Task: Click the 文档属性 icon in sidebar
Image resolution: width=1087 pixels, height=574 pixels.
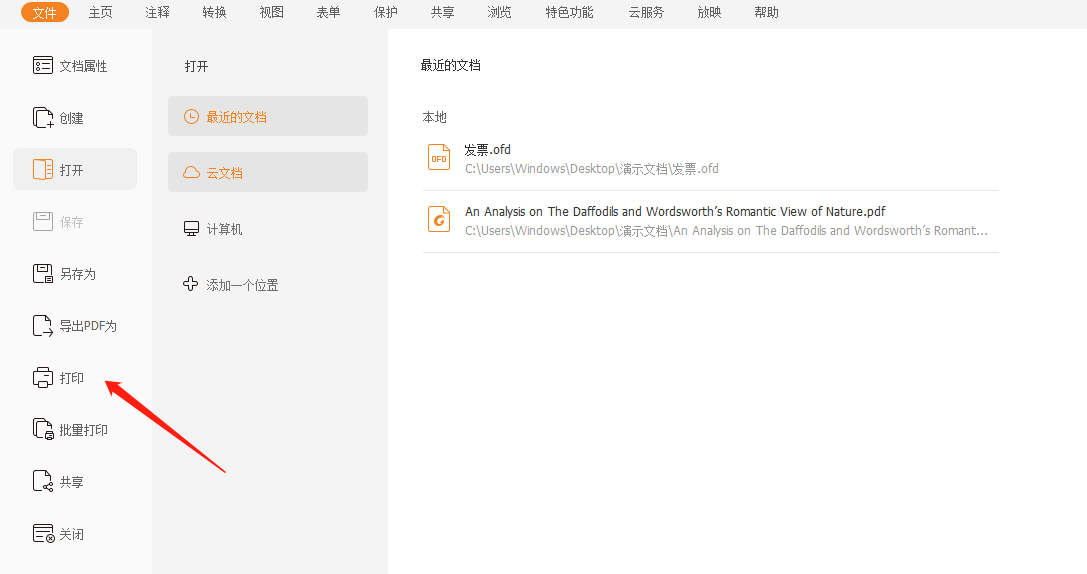Action: 43,66
